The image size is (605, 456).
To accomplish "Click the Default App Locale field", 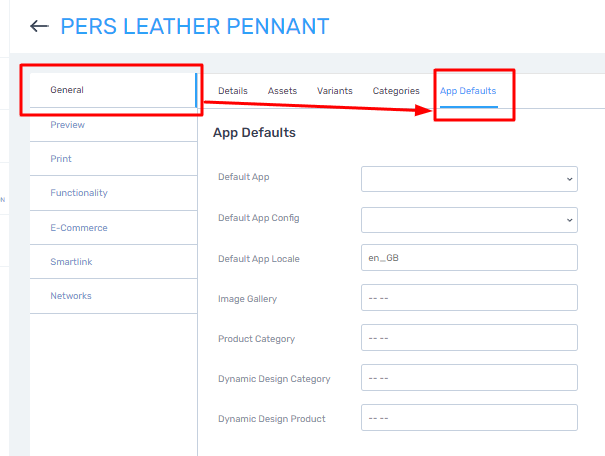I will (469, 257).
